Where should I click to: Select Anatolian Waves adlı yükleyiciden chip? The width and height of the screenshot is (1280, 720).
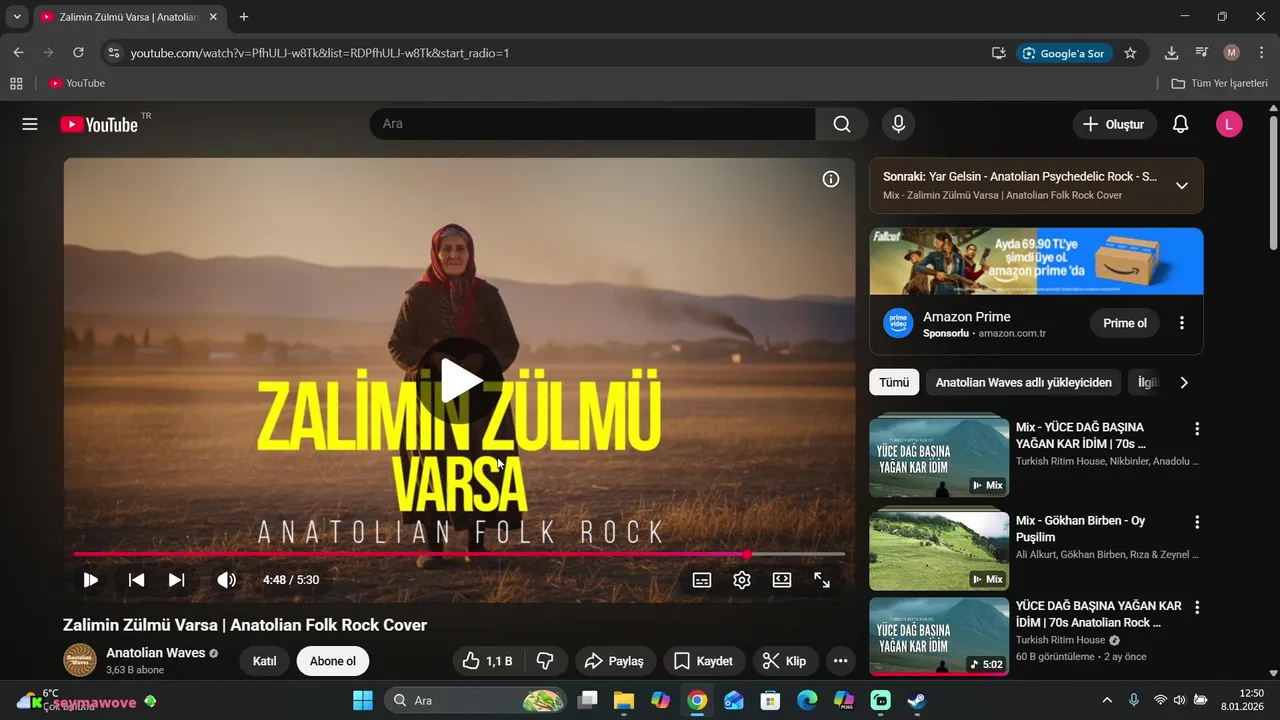(x=1023, y=382)
